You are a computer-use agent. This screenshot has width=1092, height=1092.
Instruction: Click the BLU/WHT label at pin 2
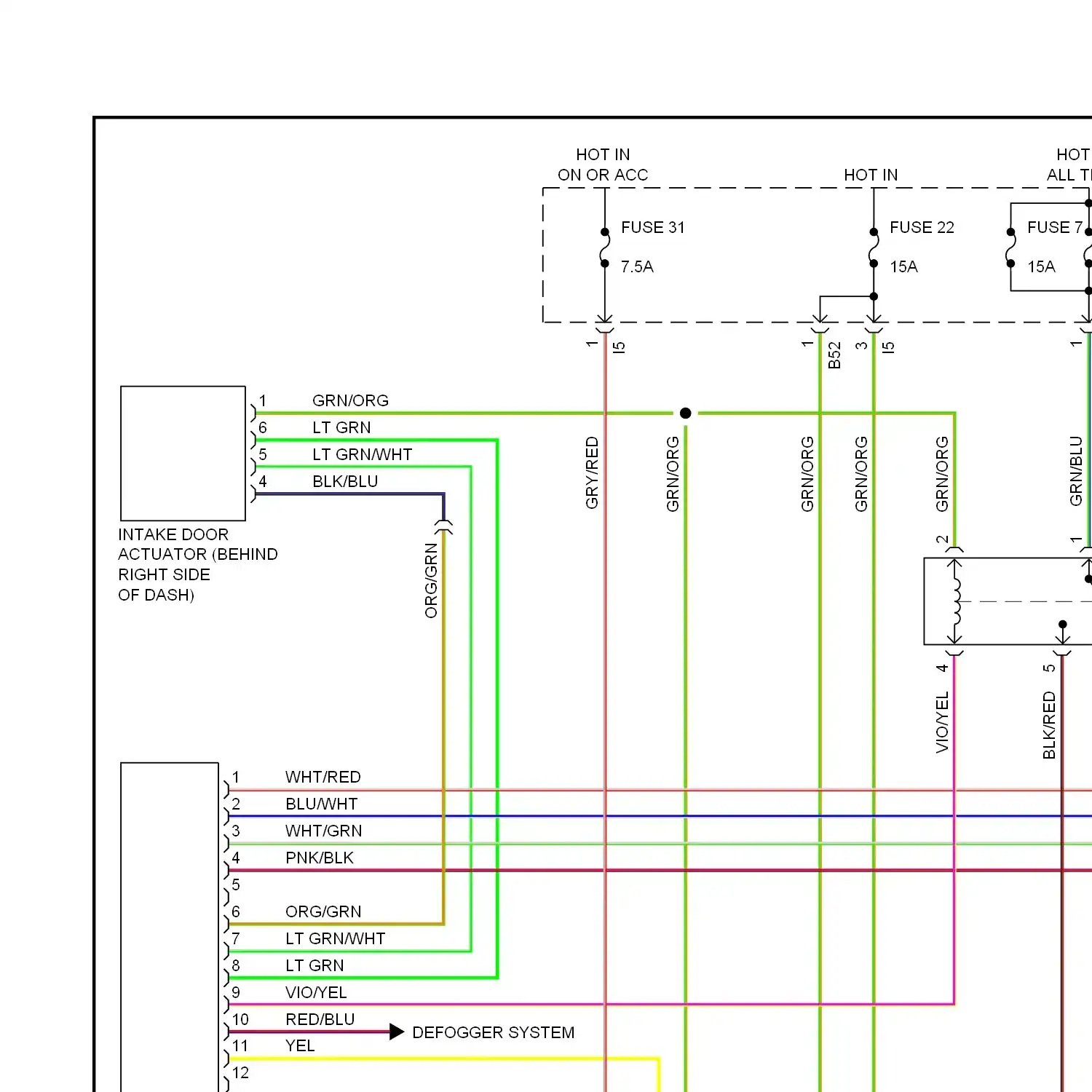point(321,804)
